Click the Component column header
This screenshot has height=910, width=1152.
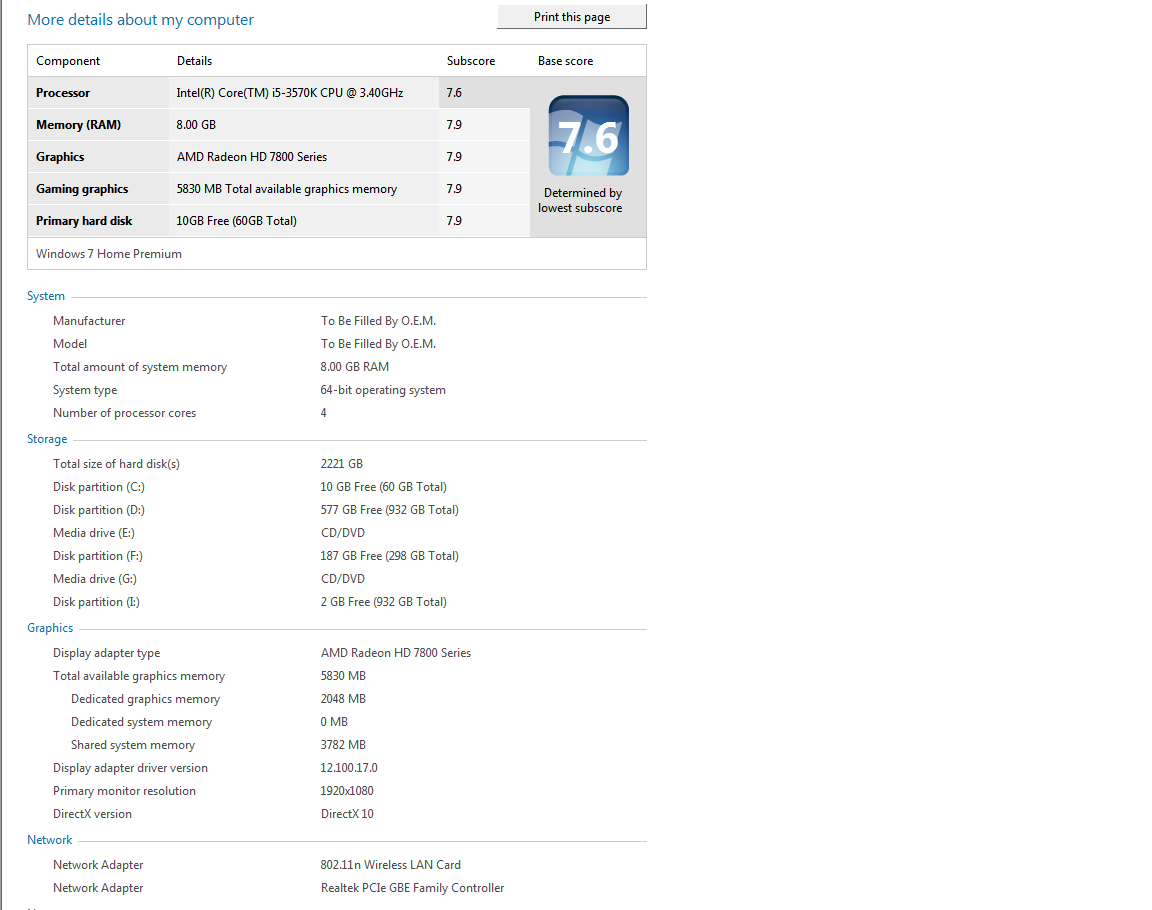tap(68, 61)
